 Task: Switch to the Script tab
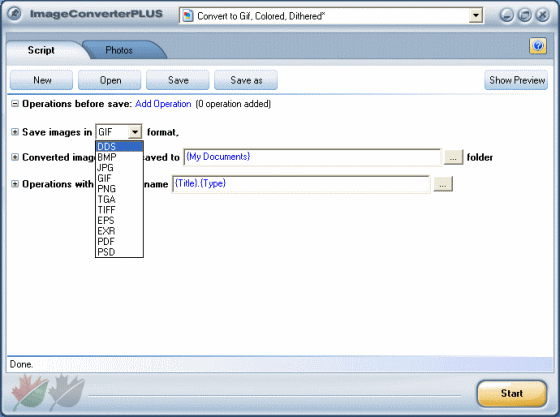pos(41,50)
